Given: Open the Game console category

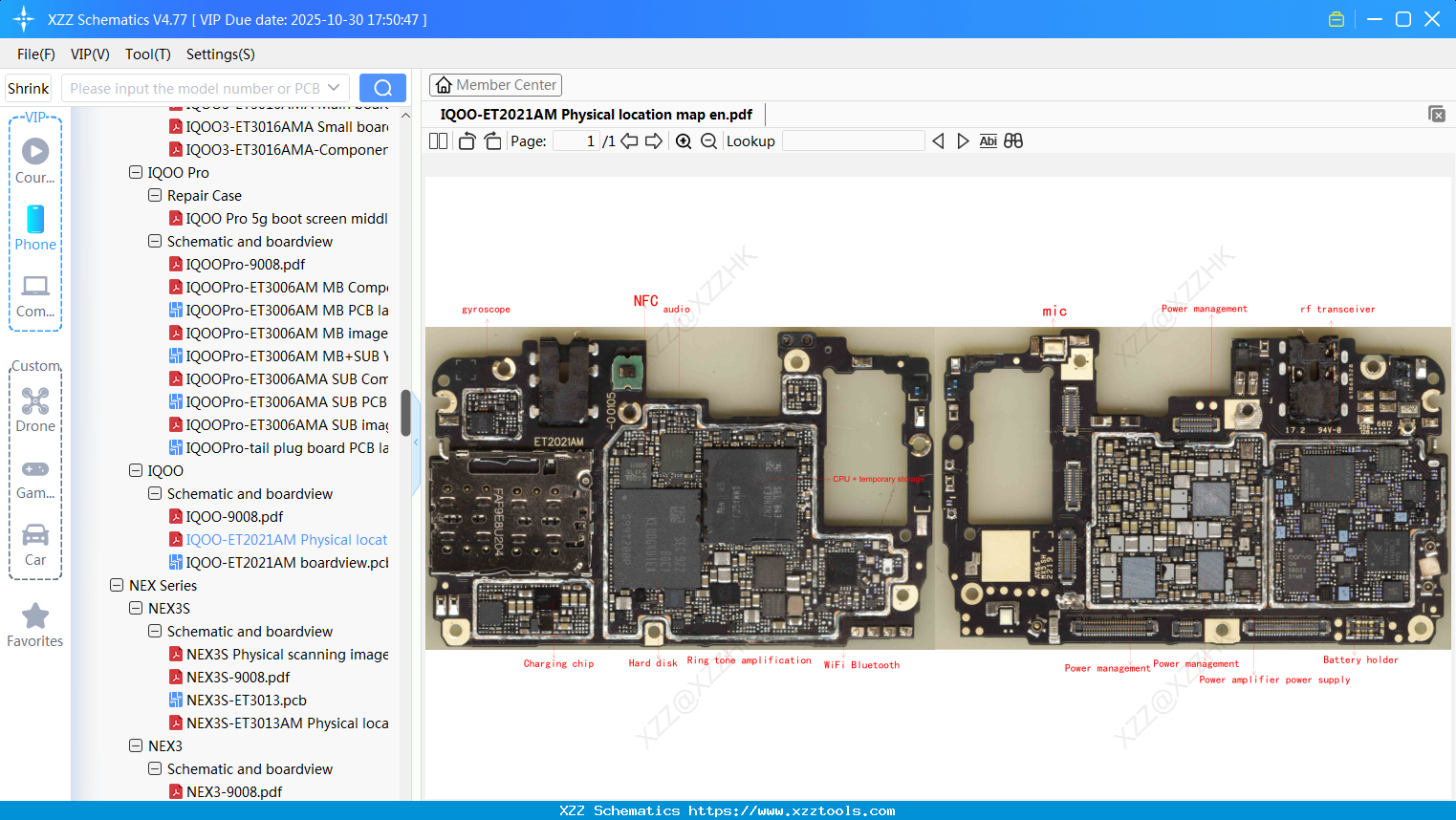Looking at the screenshot, I should click(35, 477).
